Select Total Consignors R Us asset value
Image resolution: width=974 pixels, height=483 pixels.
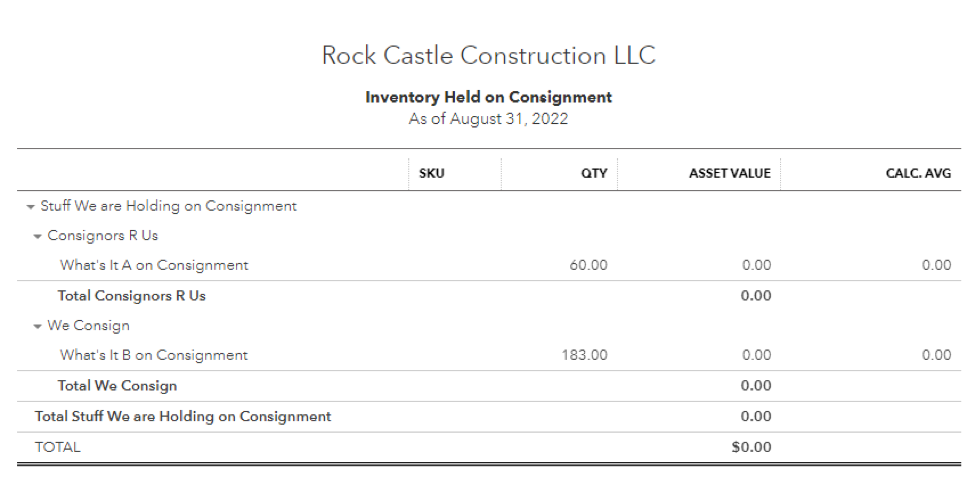pos(756,296)
